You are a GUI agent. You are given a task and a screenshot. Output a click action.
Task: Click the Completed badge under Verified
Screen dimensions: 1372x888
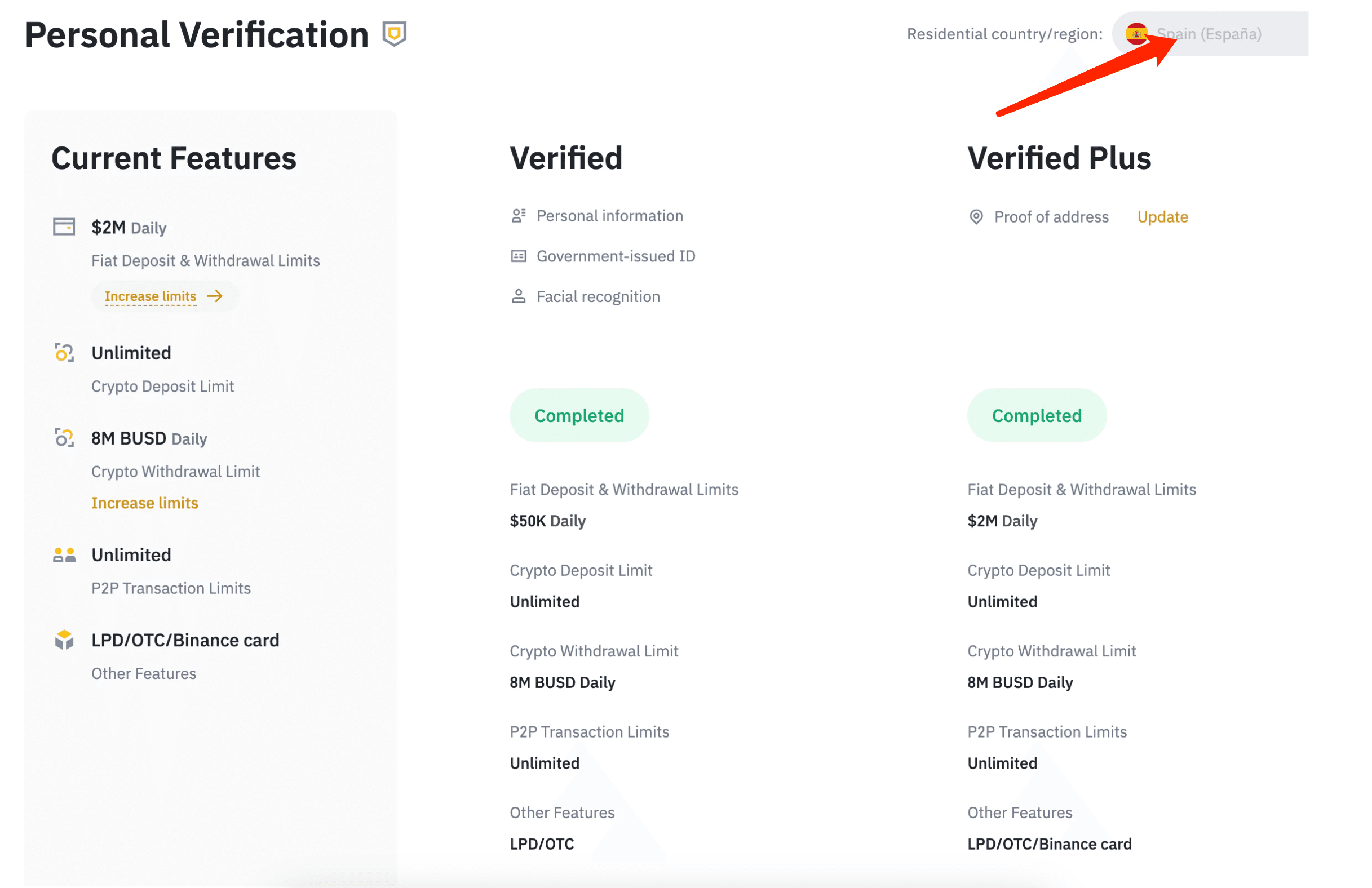point(579,415)
